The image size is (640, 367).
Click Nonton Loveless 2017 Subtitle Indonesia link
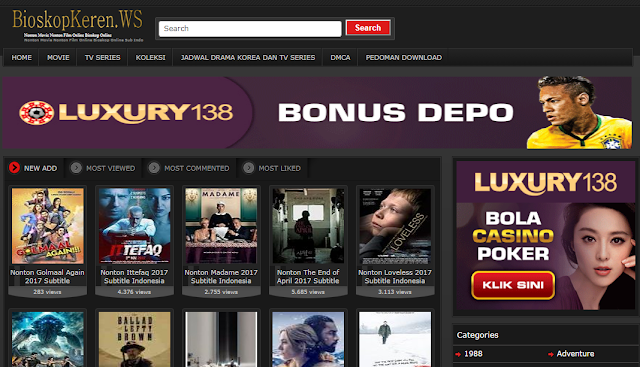(395, 276)
